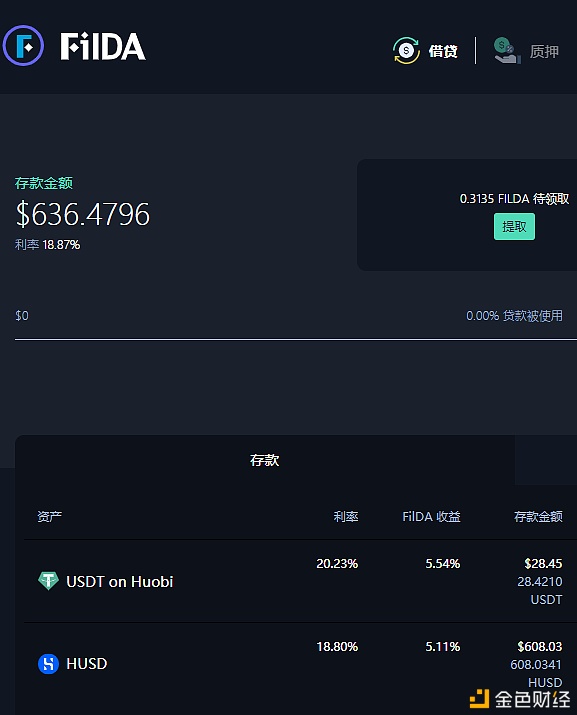The height and width of the screenshot is (715, 577).
Task: Select the 存款 deposits tab
Action: tap(265, 460)
